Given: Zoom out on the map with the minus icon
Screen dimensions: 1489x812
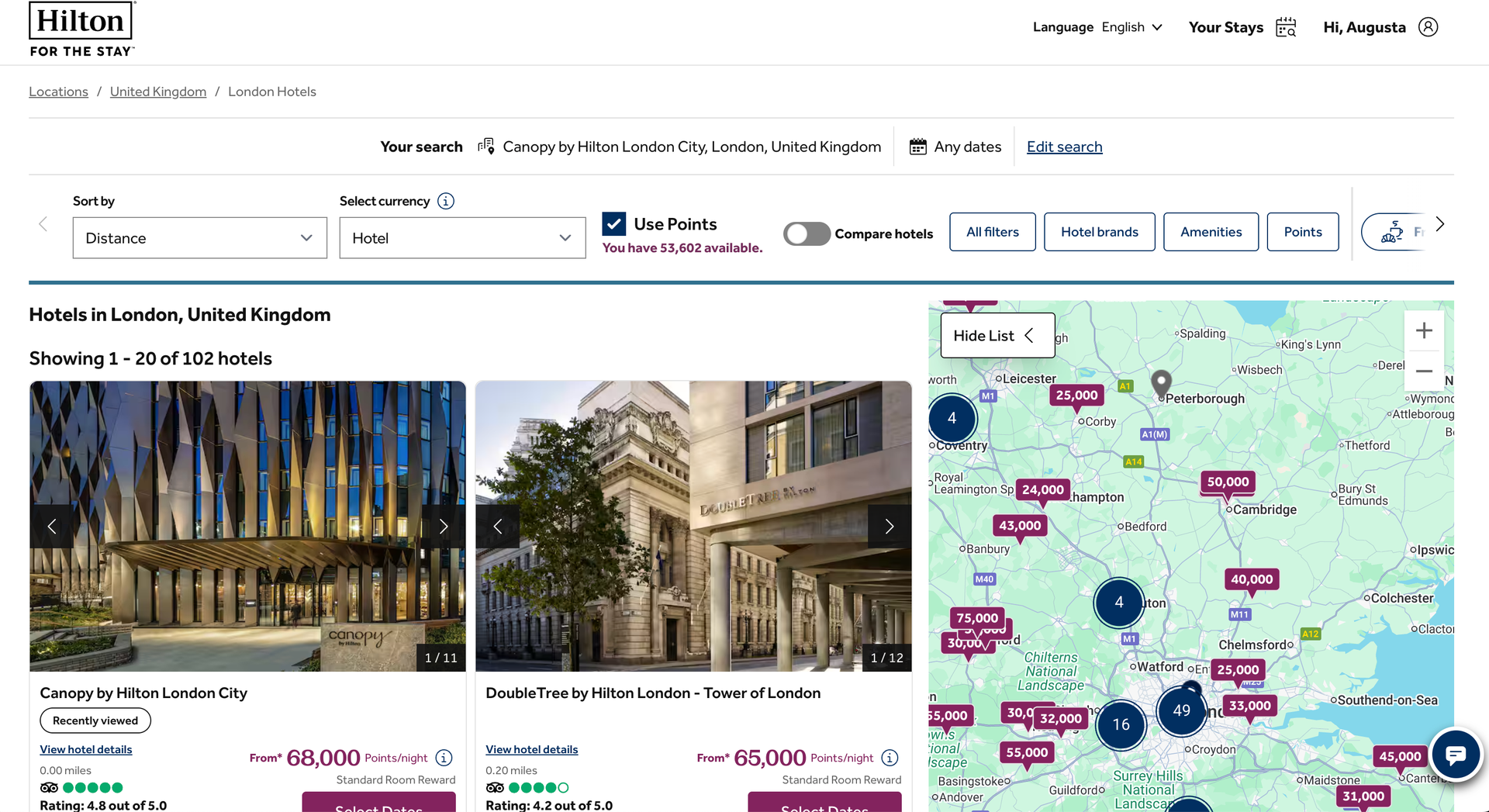Looking at the screenshot, I should [1425, 371].
